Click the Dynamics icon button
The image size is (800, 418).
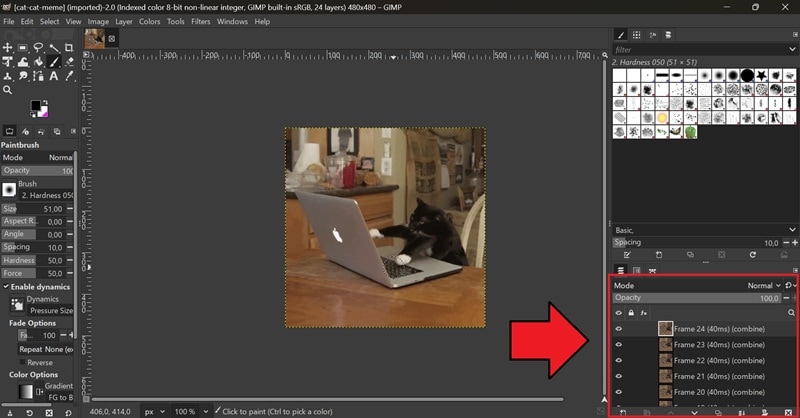tap(17, 305)
